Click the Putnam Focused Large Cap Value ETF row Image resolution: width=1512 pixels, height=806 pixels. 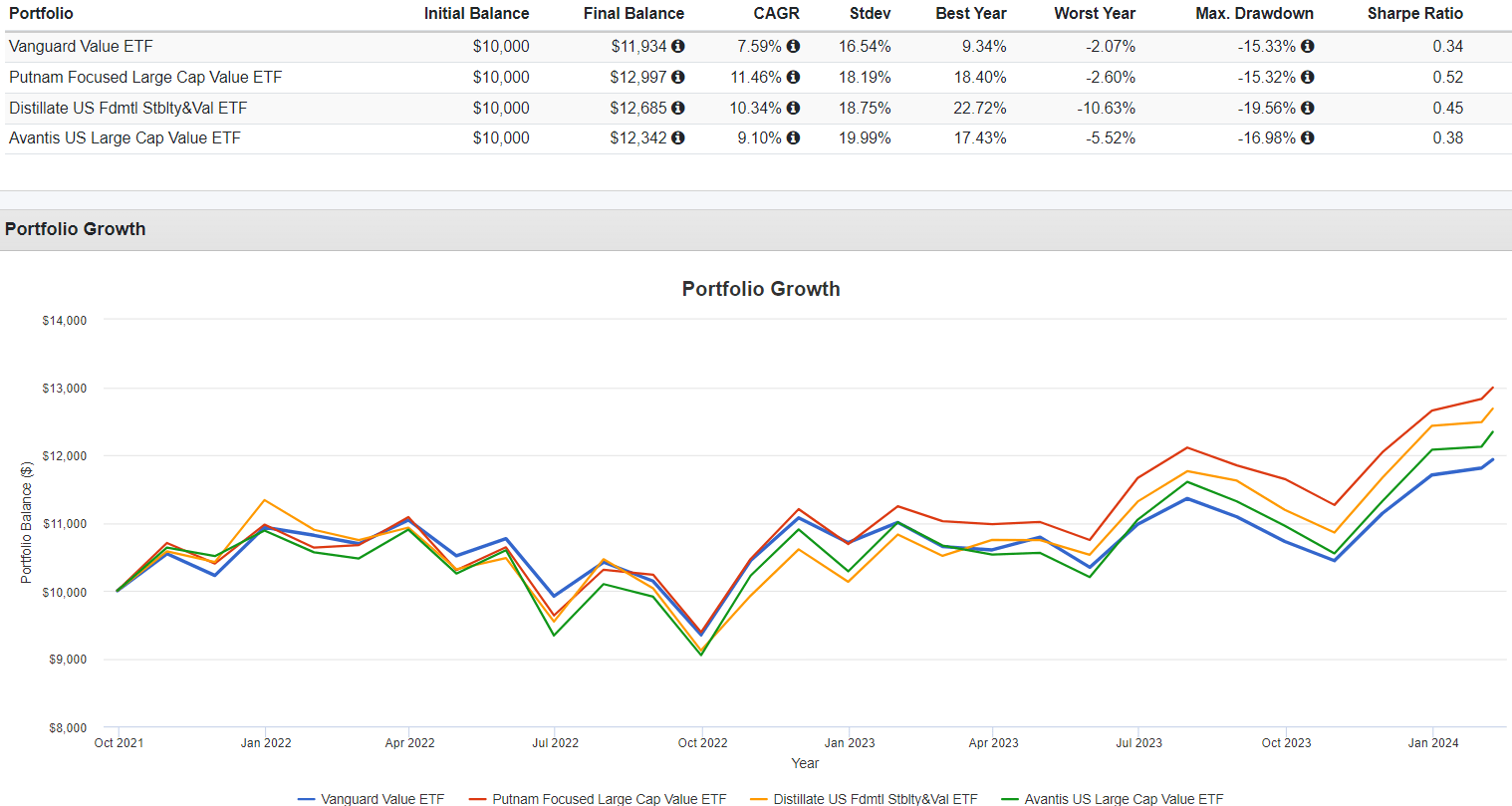click(145, 77)
